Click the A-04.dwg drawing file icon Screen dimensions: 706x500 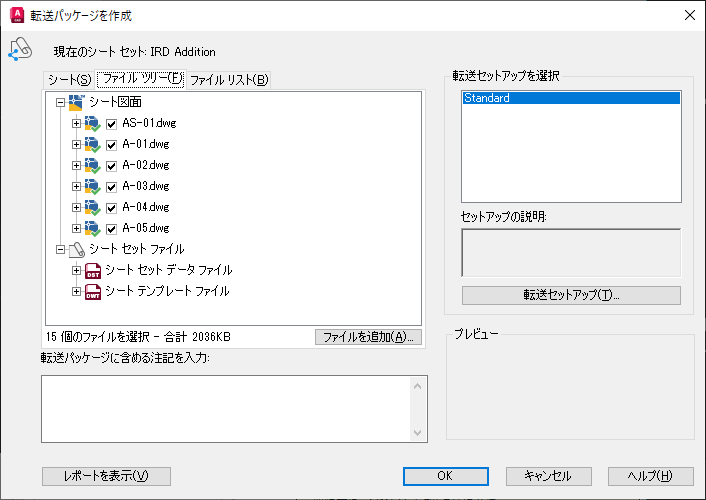coord(92,207)
